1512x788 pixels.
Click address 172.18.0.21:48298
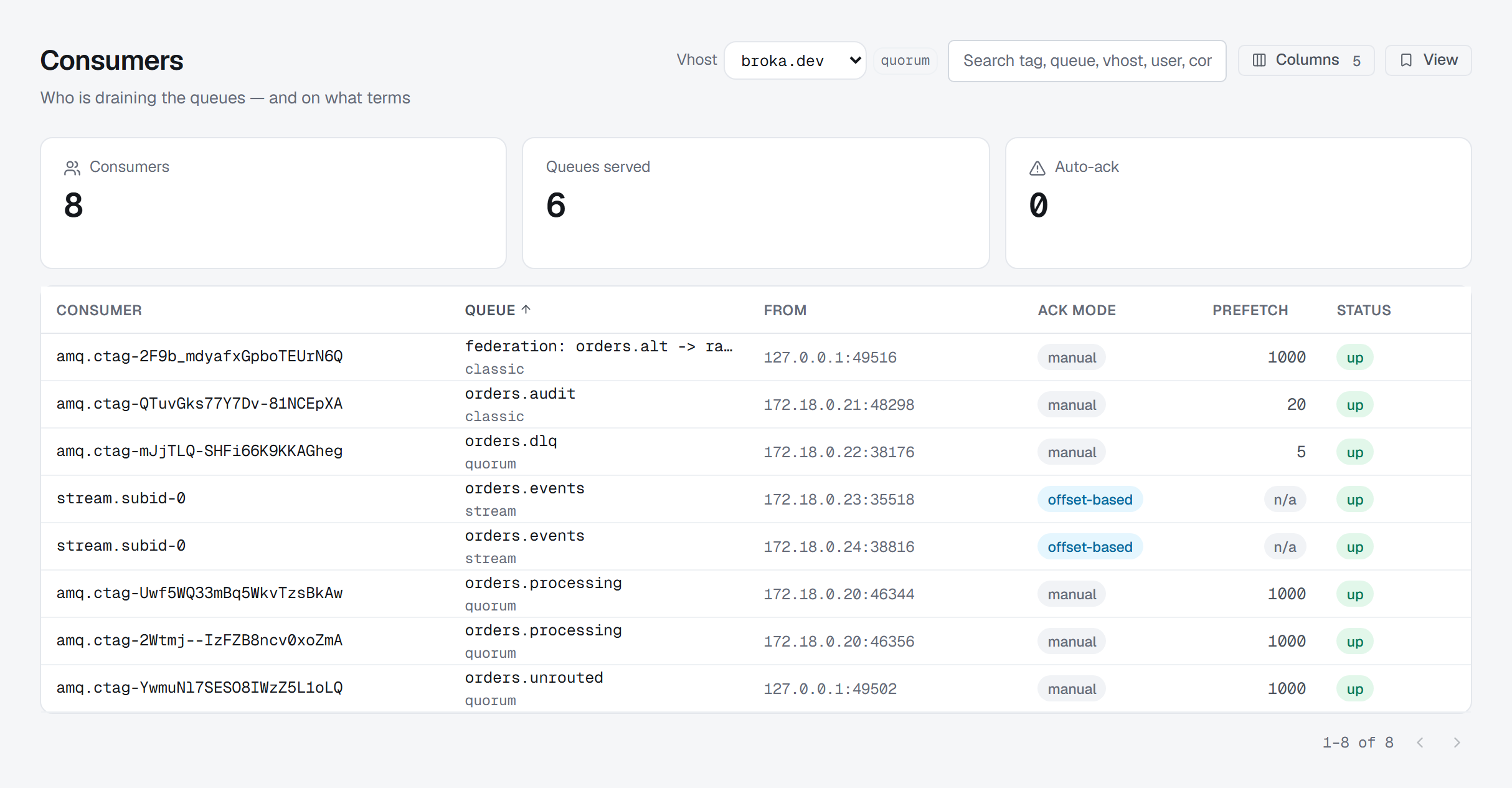coord(839,406)
